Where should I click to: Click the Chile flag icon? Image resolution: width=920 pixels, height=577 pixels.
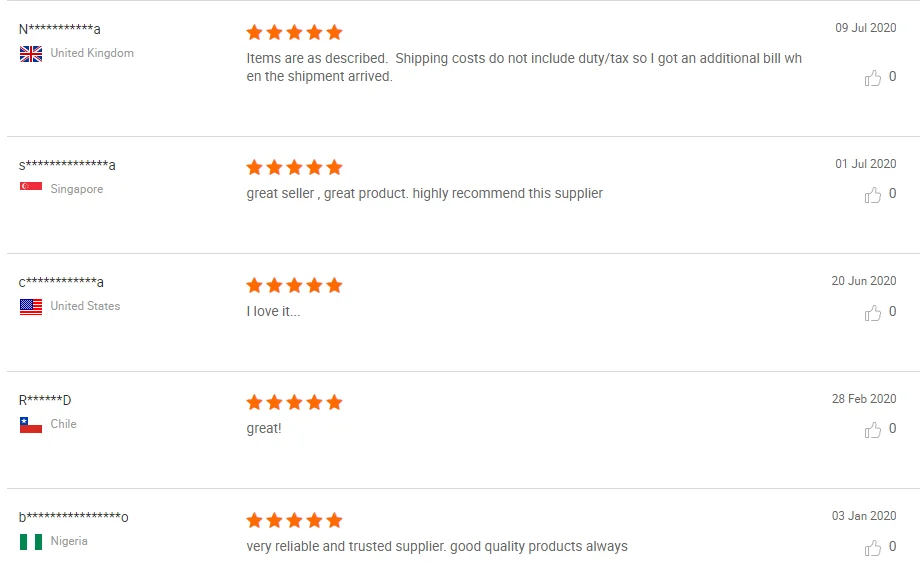[x=31, y=425]
